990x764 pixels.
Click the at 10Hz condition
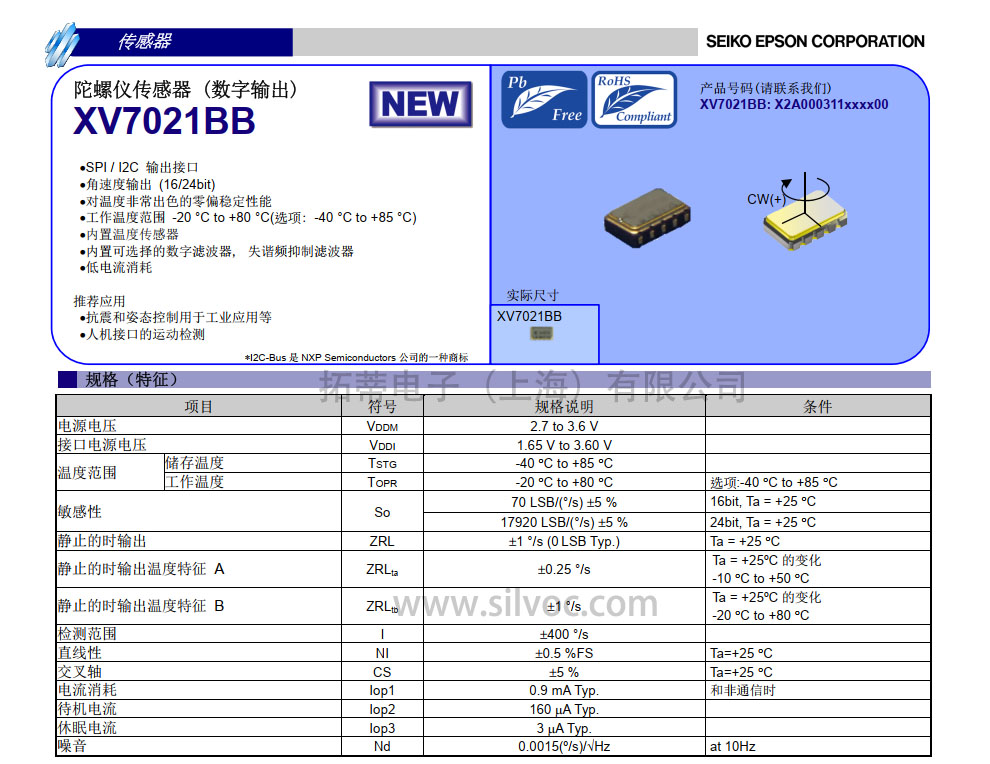point(733,746)
